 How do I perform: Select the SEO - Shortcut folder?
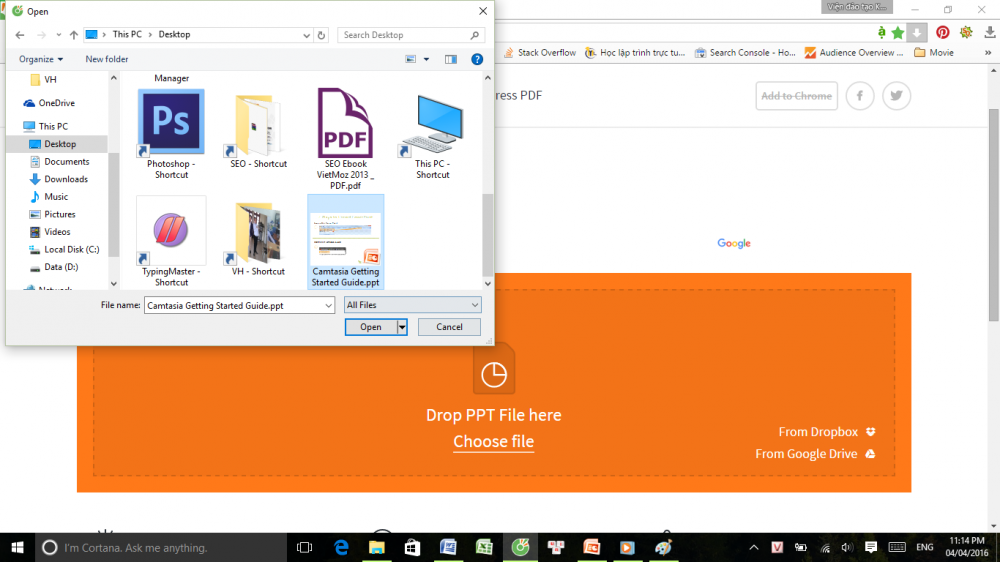(x=258, y=132)
